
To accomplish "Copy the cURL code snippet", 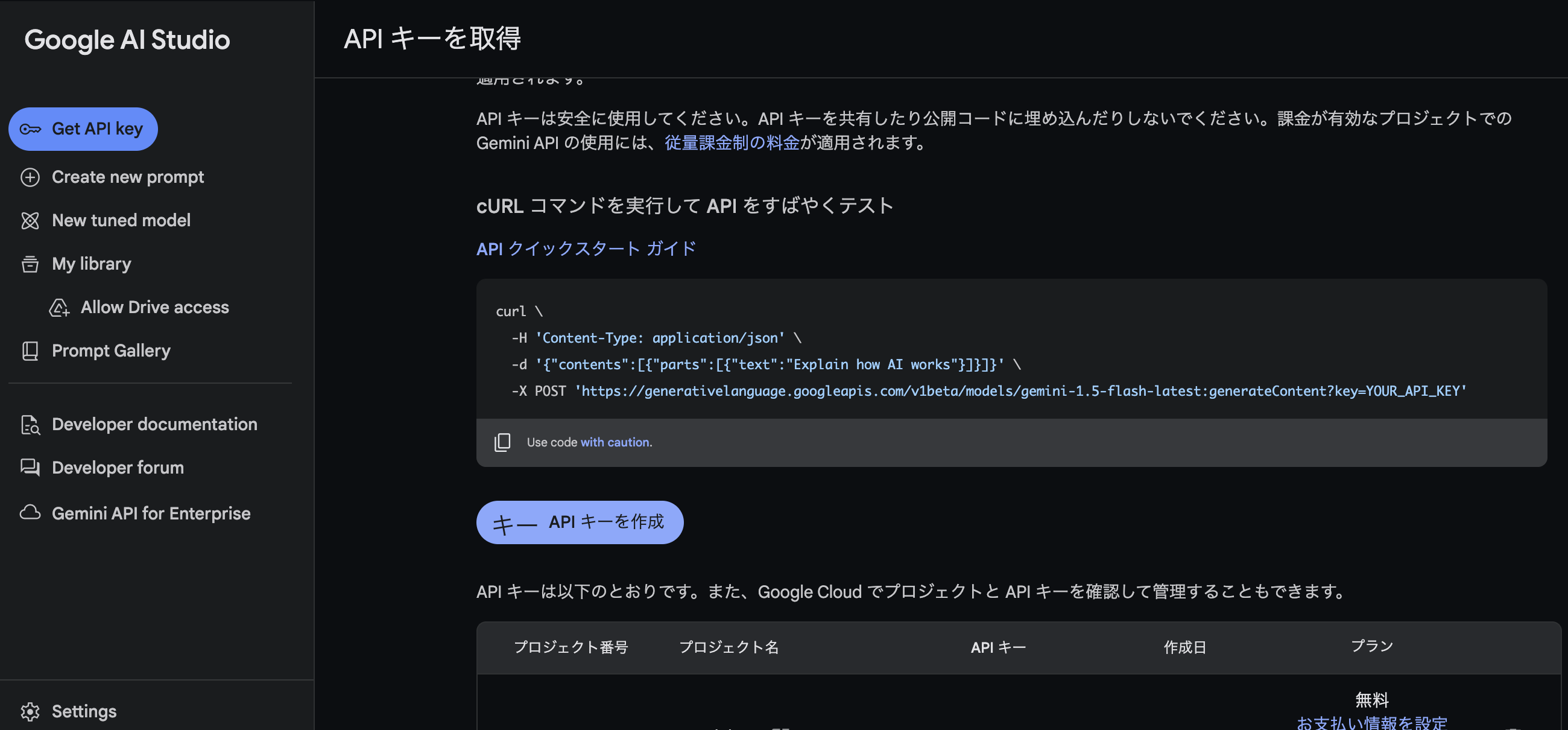I will (x=502, y=443).
